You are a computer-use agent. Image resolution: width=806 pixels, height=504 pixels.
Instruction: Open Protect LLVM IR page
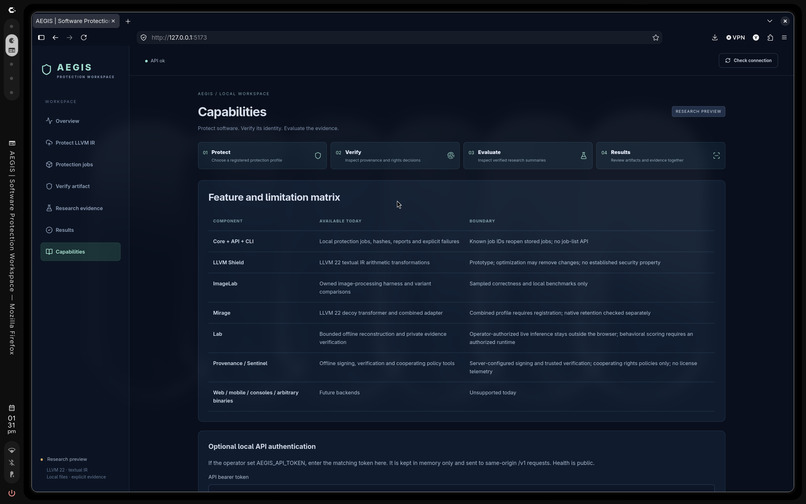click(x=80, y=142)
